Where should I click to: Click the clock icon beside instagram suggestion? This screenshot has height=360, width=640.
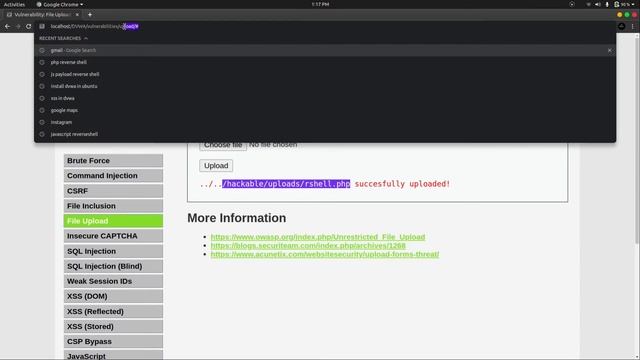pyautogui.click(x=42, y=122)
